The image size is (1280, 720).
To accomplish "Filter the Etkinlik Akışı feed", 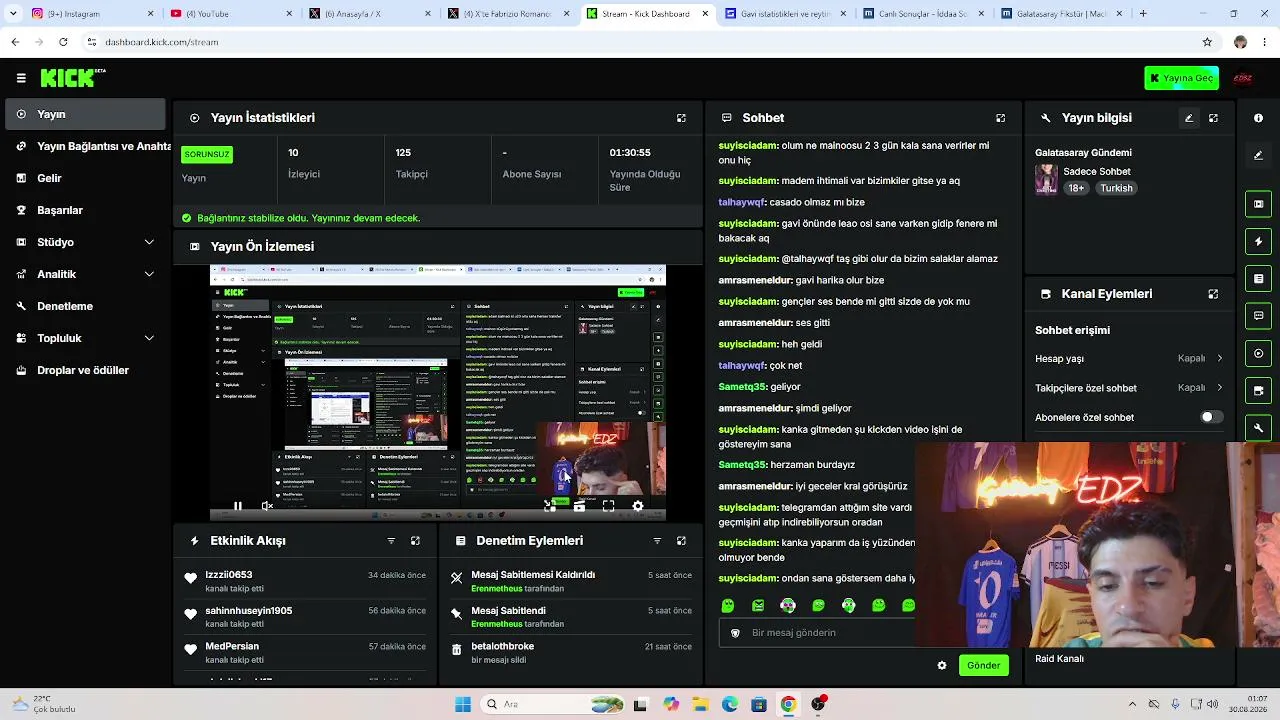I will pos(391,541).
